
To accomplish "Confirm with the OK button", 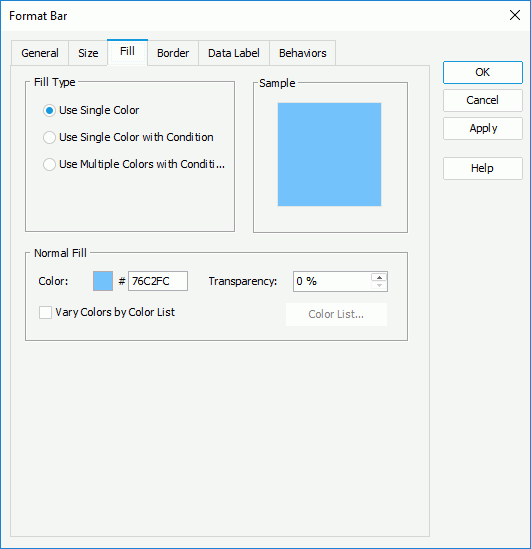I will (483, 72).
